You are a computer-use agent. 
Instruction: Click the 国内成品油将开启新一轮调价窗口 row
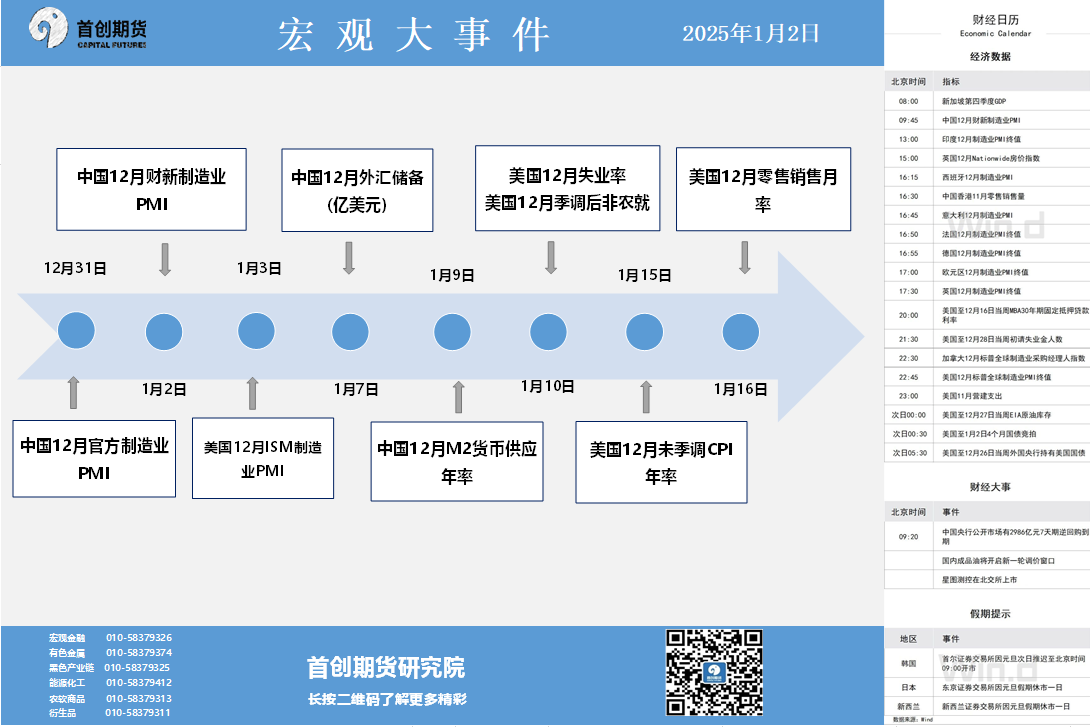point(987,561)
